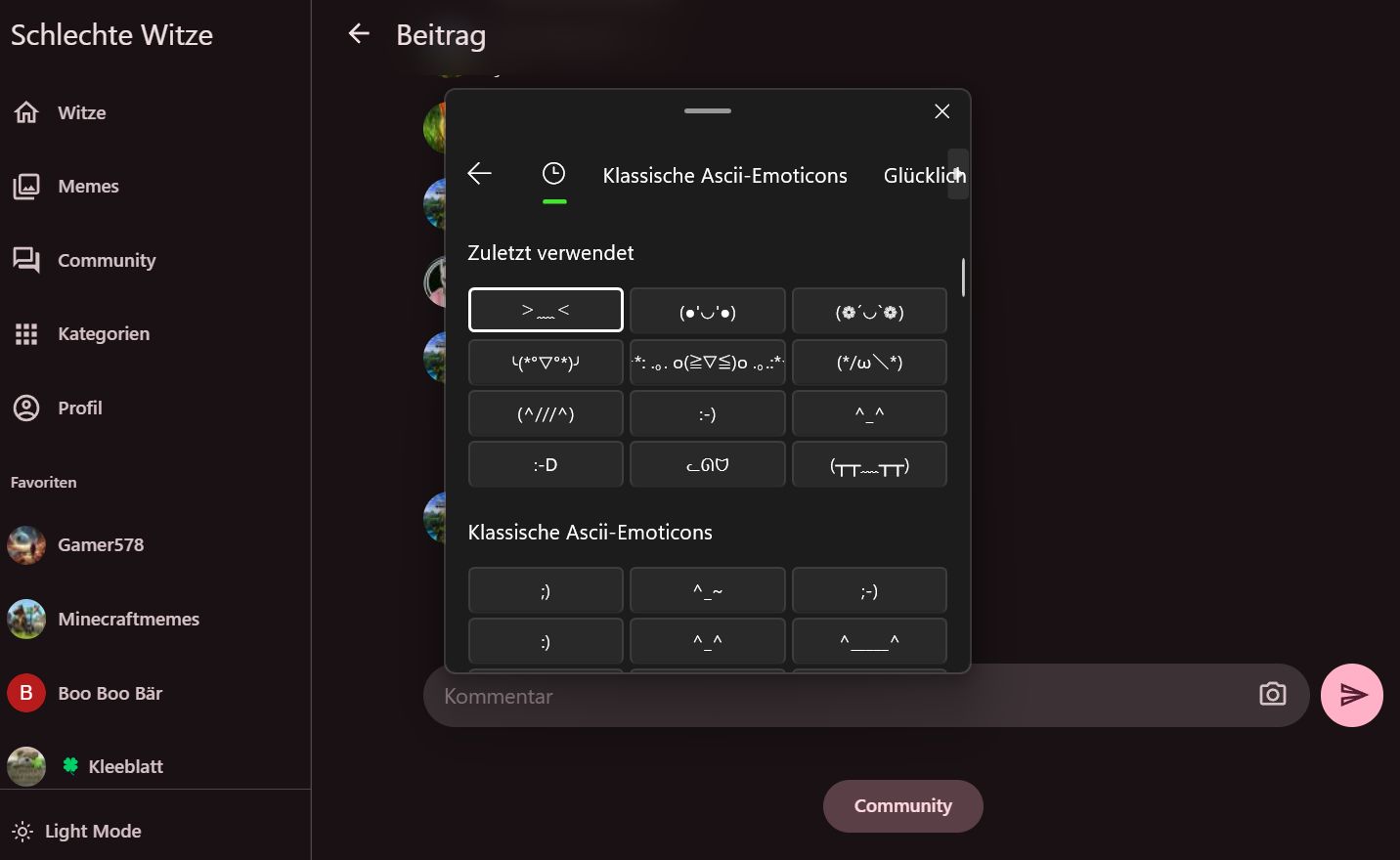Click the Community chat icon

pyautogui.click(x=26, y=260)
